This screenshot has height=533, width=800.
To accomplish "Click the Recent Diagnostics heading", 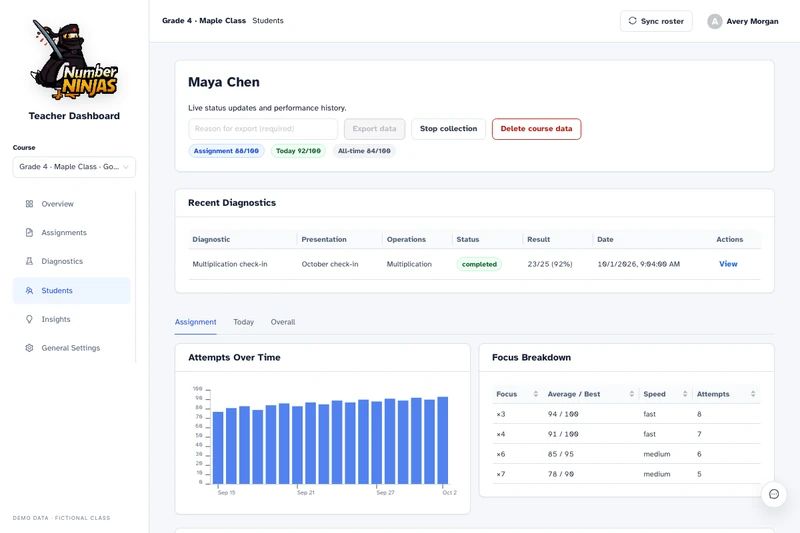I will click(x=232, y=202).
